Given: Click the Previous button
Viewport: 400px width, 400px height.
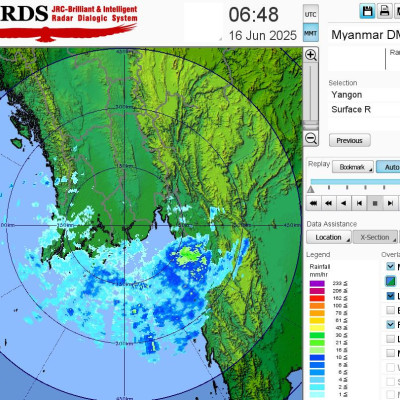Looking at the screenshot, I should [x=350, y=140].
